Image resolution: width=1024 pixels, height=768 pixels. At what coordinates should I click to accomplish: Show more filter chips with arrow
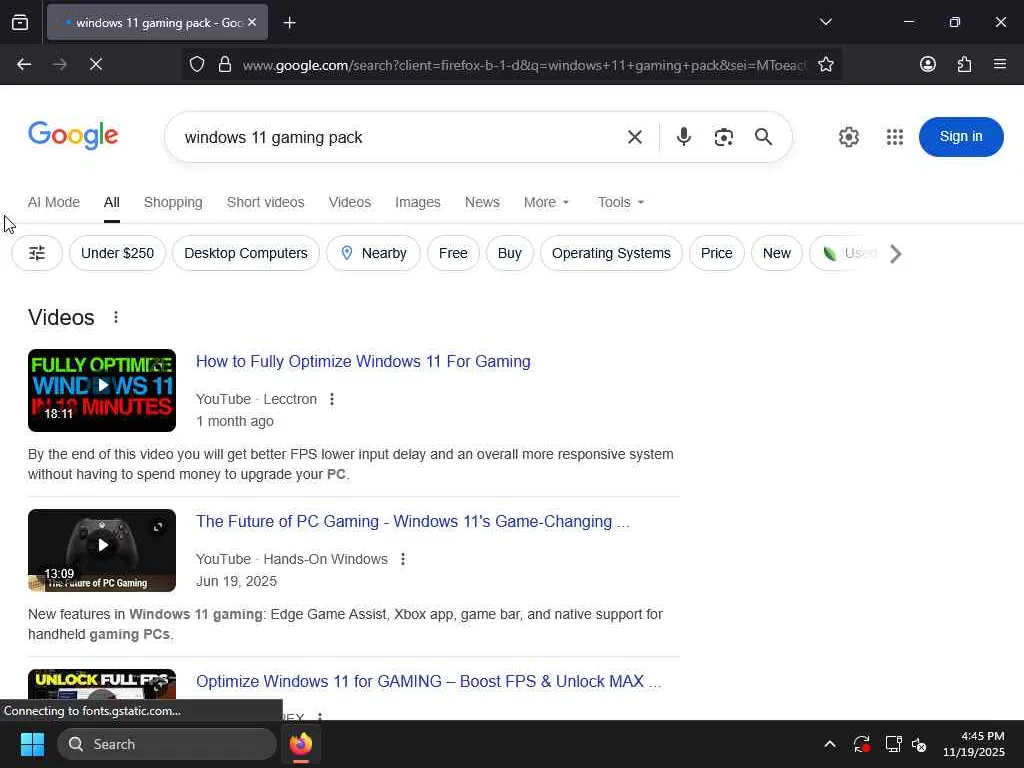coord(896,253)
